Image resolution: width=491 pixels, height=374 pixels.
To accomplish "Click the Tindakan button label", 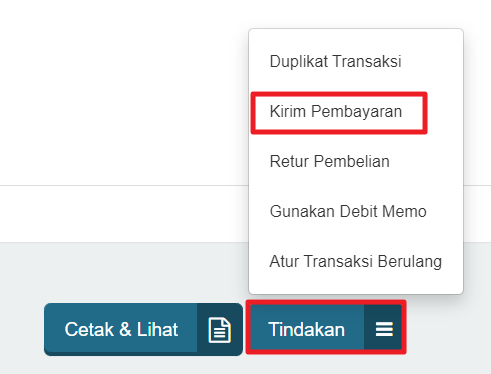I will pyautogui.click(x=306, y=329).
